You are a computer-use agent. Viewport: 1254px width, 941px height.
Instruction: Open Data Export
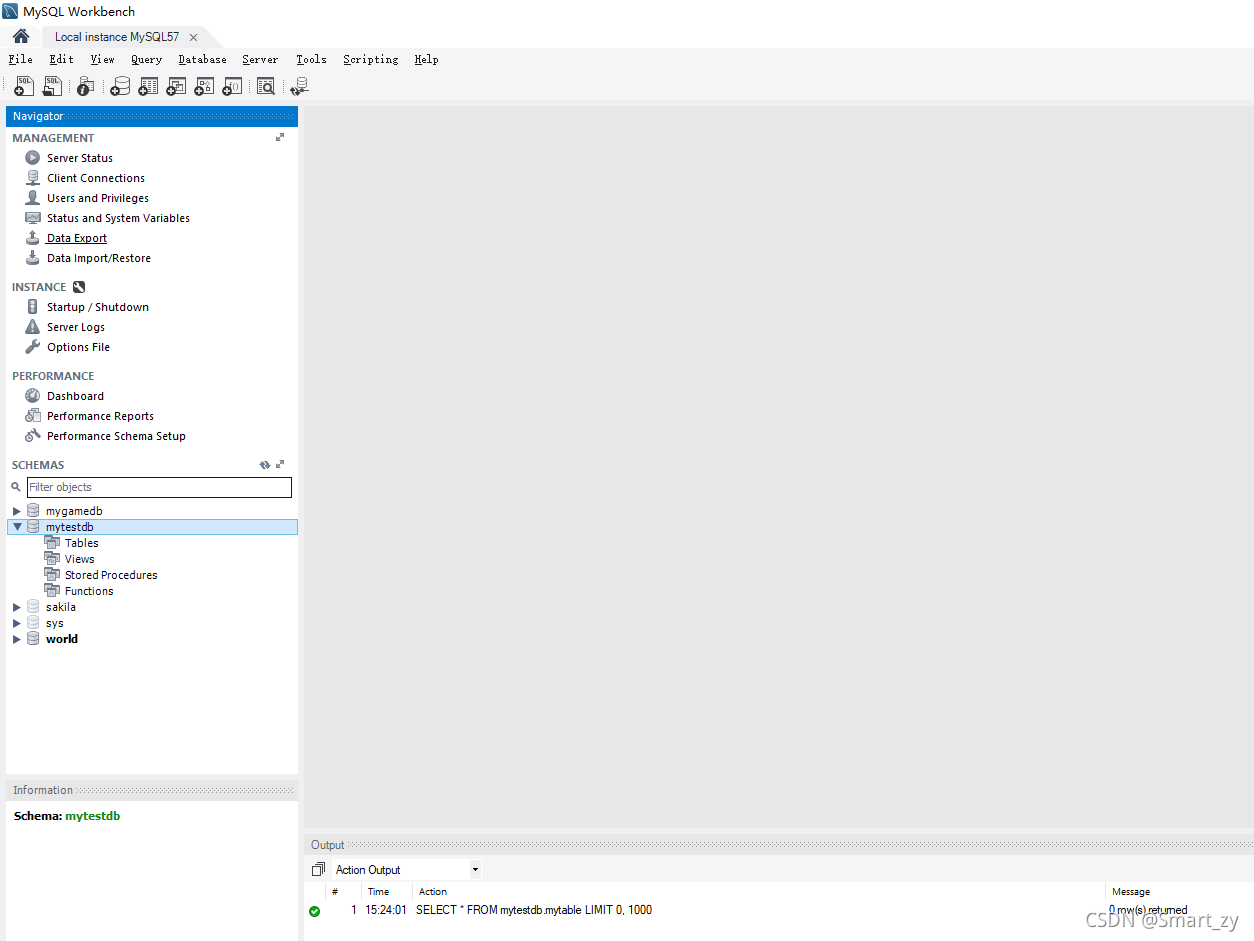[77, 238]
